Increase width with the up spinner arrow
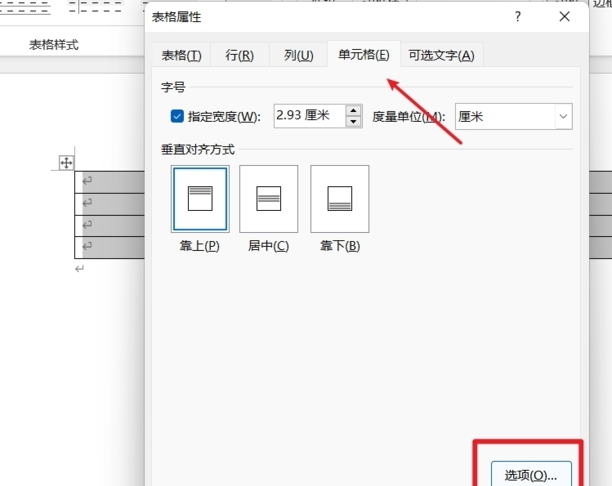The height and width of the screenshot is (486, 612). (x=353, y=110)
